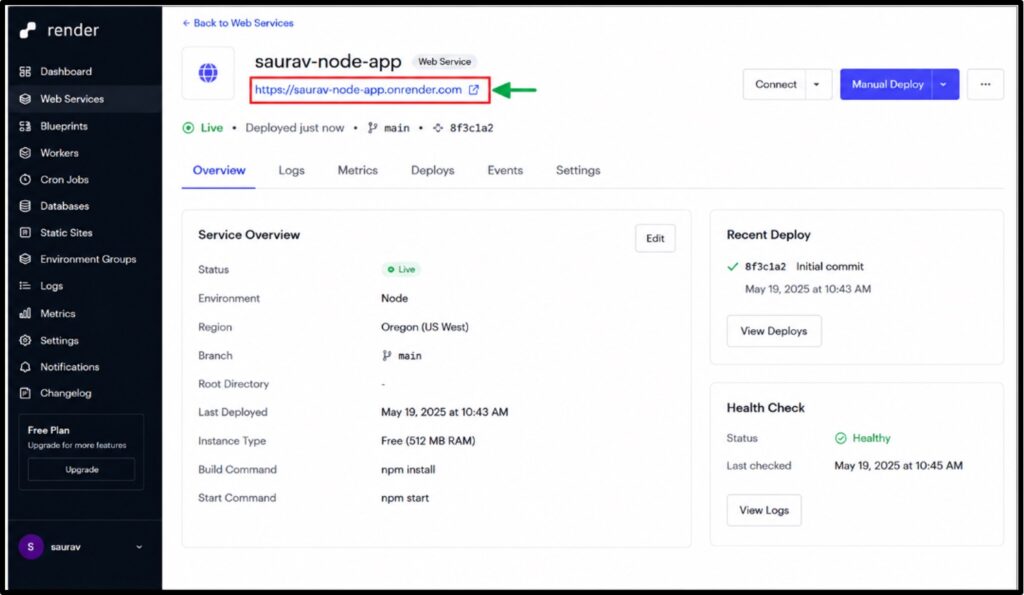Click the purple S user avatar

click(x=31, y=547)
